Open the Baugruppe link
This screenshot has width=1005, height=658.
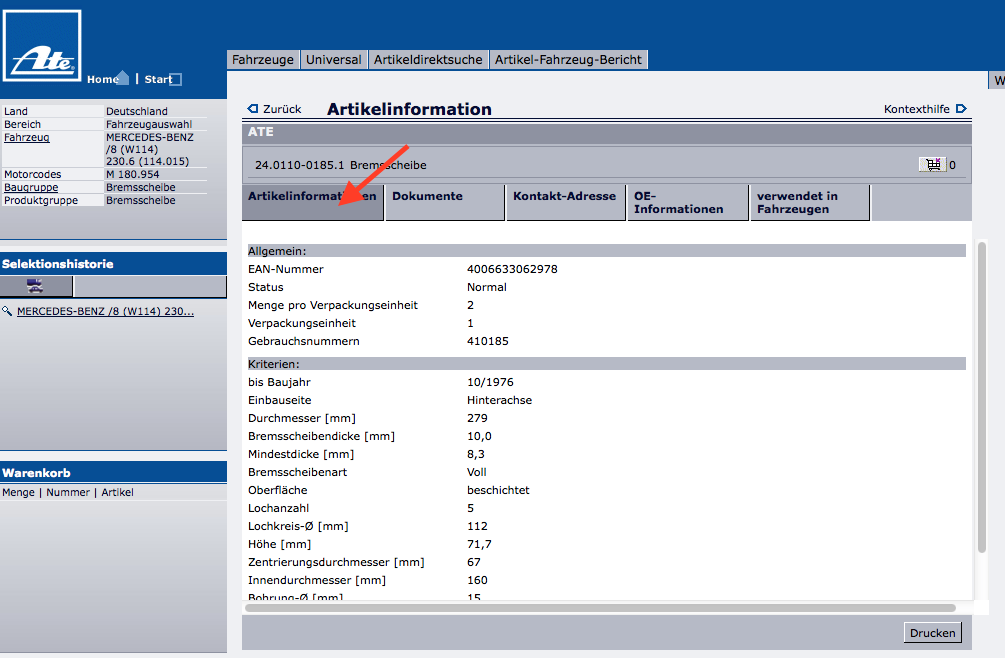click(x=31, y=187)
